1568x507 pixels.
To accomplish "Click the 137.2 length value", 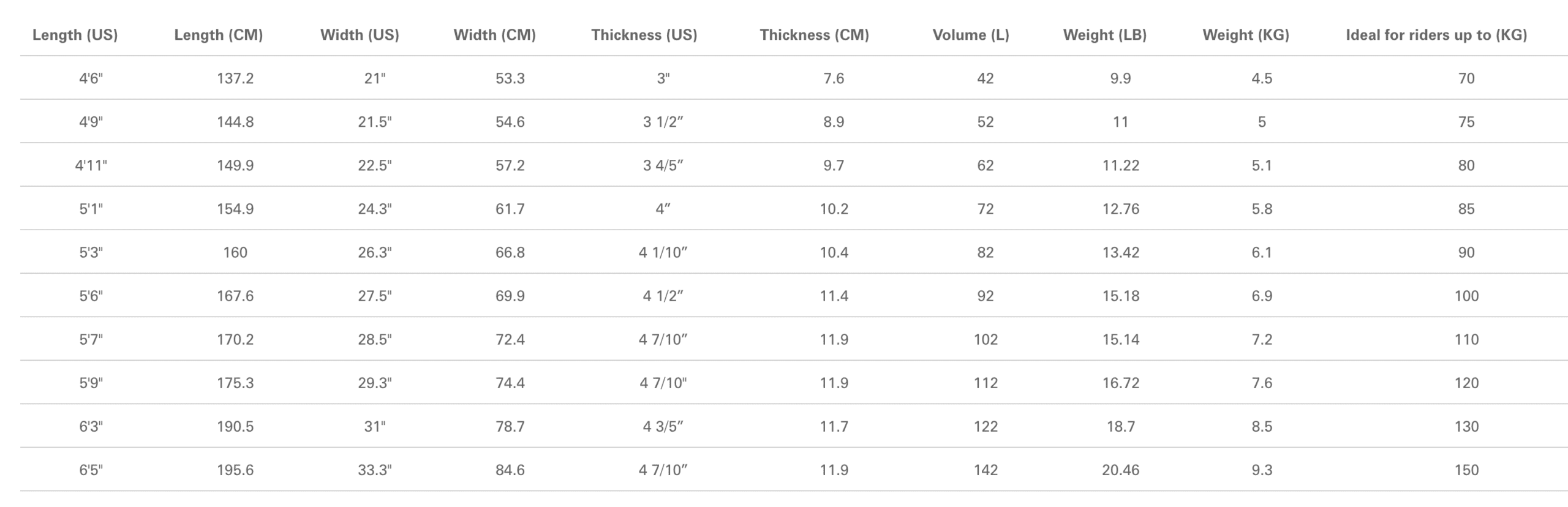I will pos(235,78).
